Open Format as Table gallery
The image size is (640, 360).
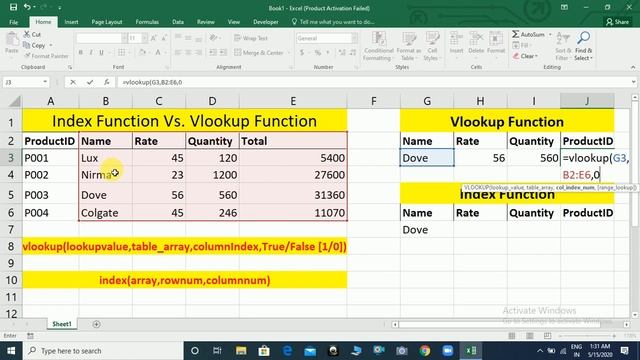coord(408,46)
